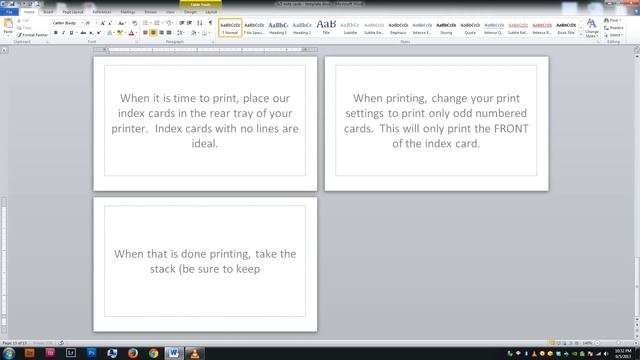Click the Format Painter button
The height and width of the screenshot is (360, 640).
tap(33, 35)
